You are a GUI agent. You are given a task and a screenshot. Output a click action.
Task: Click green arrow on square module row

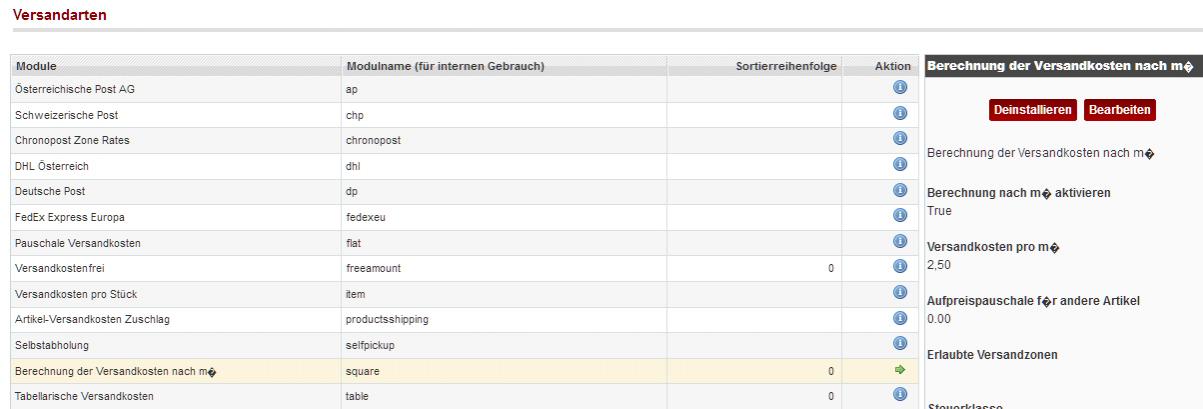tap(899, 370)
